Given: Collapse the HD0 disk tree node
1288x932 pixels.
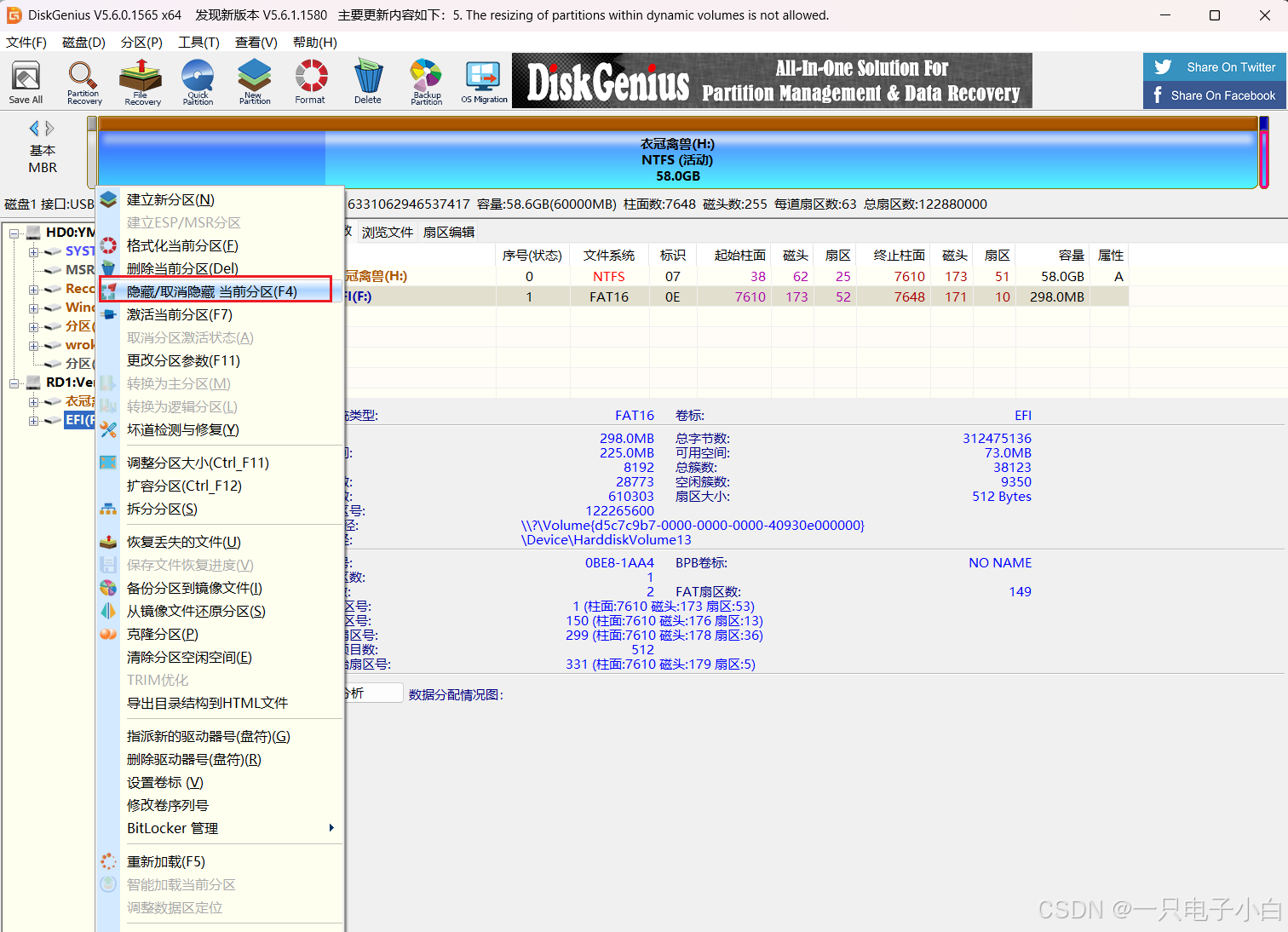Looking at the screenshot, I should click(x=14, y=233).
